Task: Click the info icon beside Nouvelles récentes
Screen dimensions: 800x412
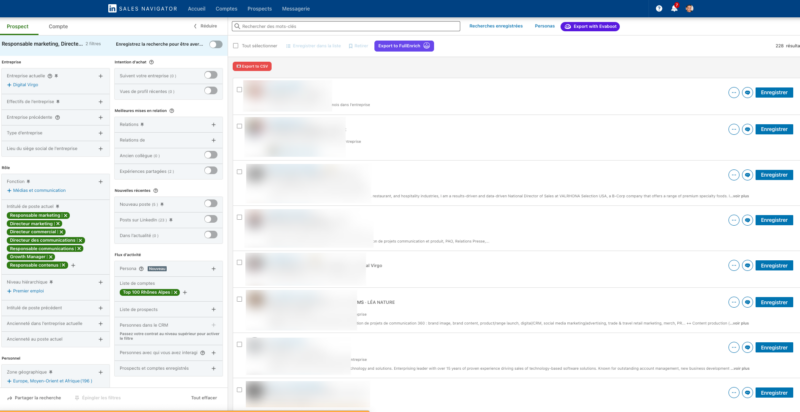Action: point(156,191)
